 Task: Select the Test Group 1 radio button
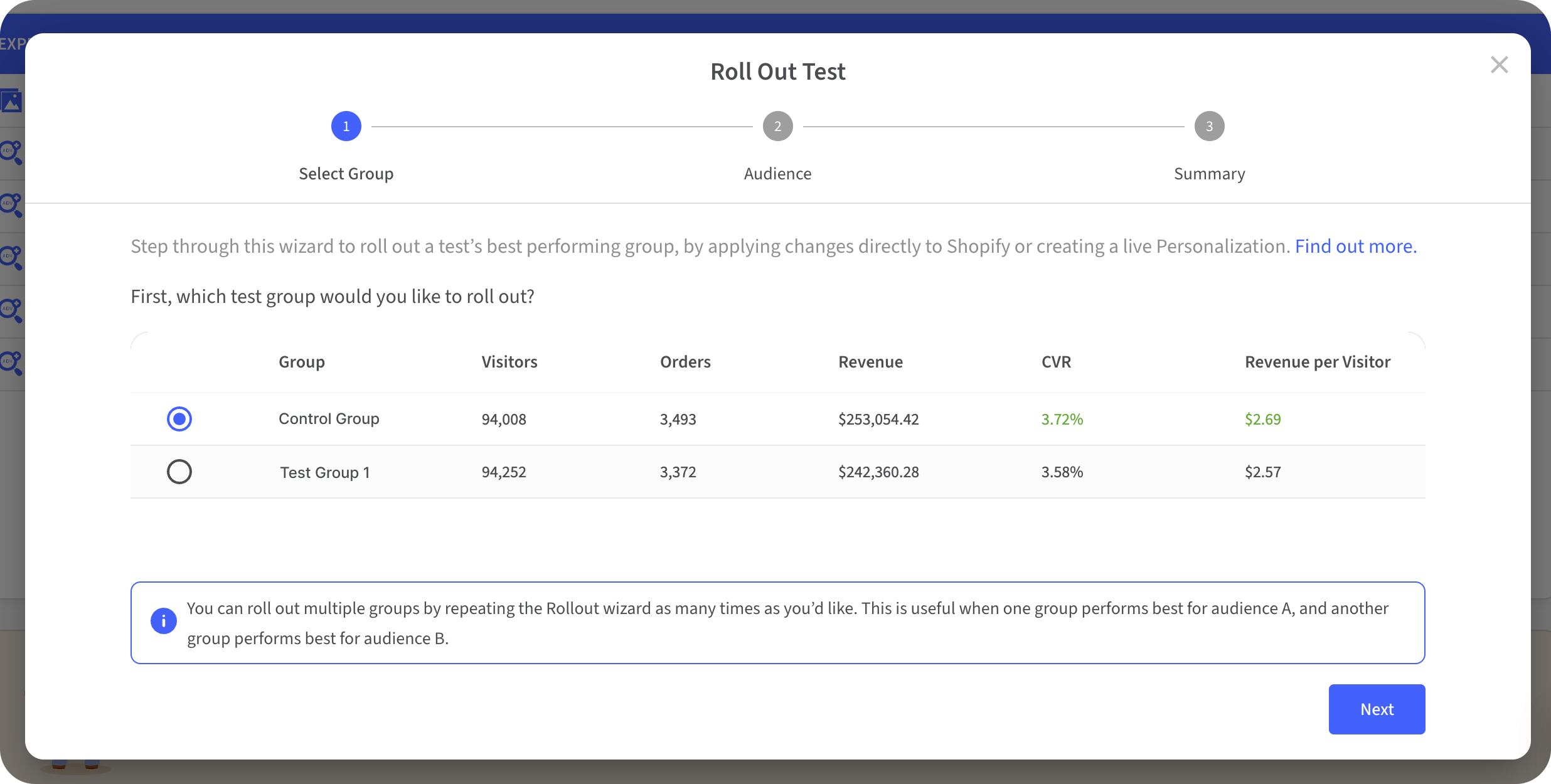pyautogui.click(x=179, y=472)
